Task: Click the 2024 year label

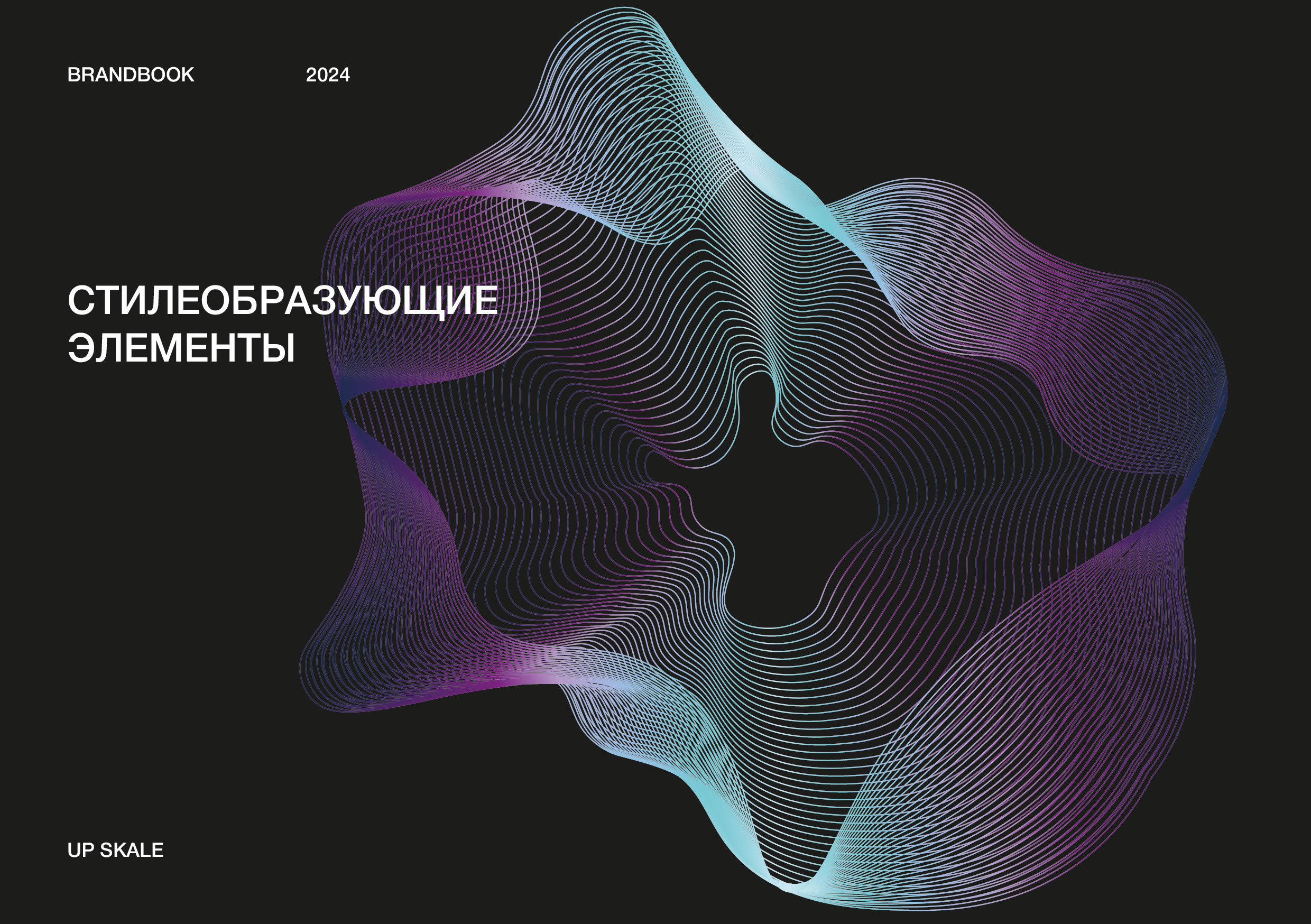Action: click(x=328, y=75)
